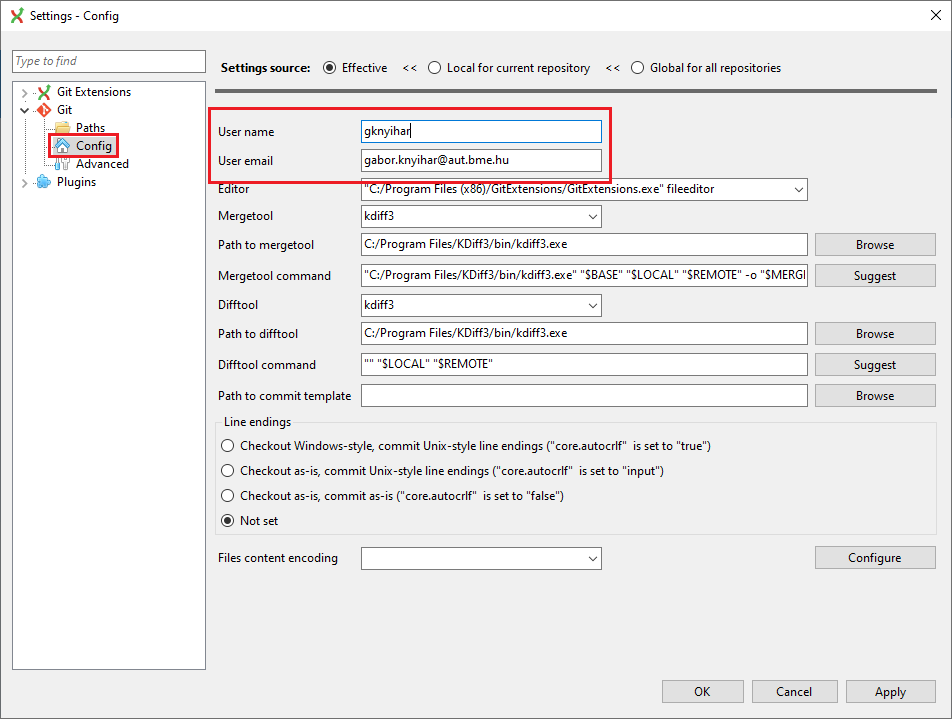Viewport: 952px width, 719px height.
Task: Enable Checkout as-is, commit as-is option
Action: pos(228,496)
